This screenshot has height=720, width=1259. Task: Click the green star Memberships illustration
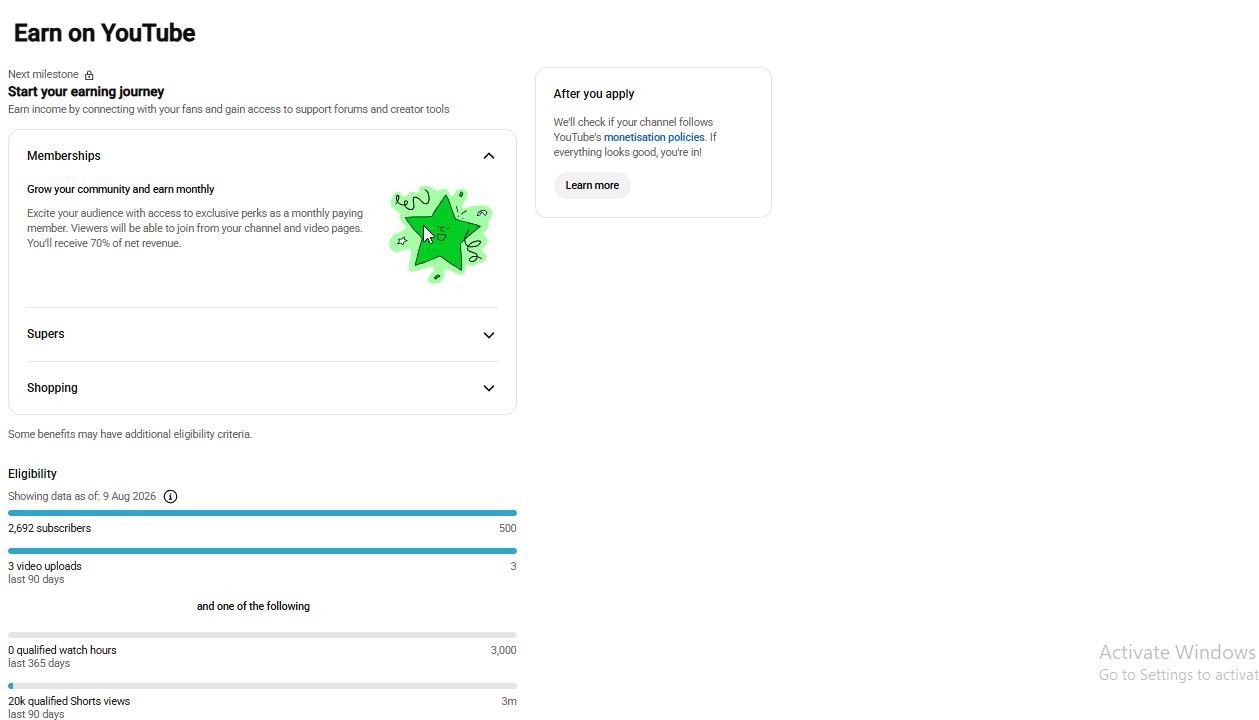[441, 235]
